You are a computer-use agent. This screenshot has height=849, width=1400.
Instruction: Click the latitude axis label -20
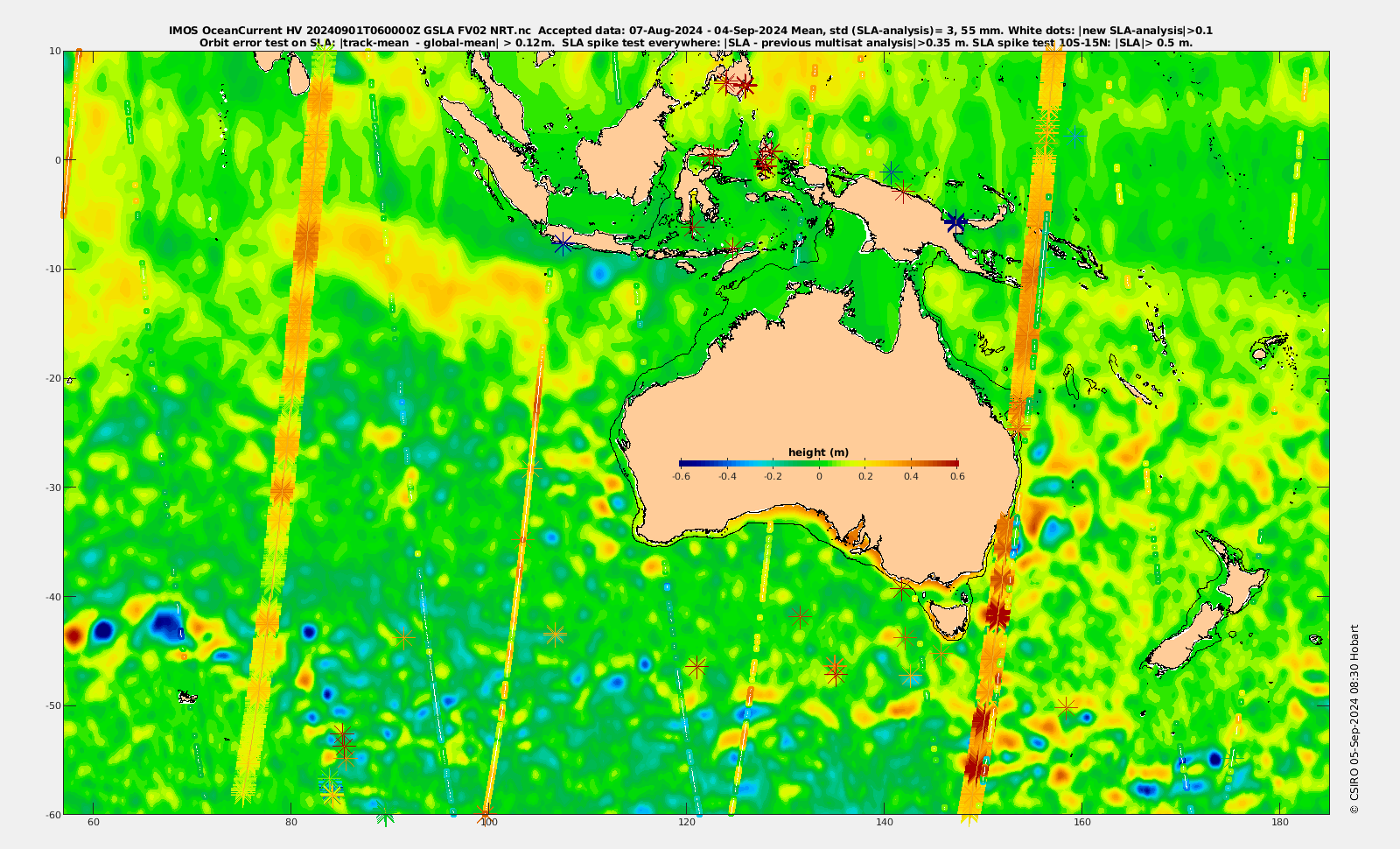click(x=53, y=378)
